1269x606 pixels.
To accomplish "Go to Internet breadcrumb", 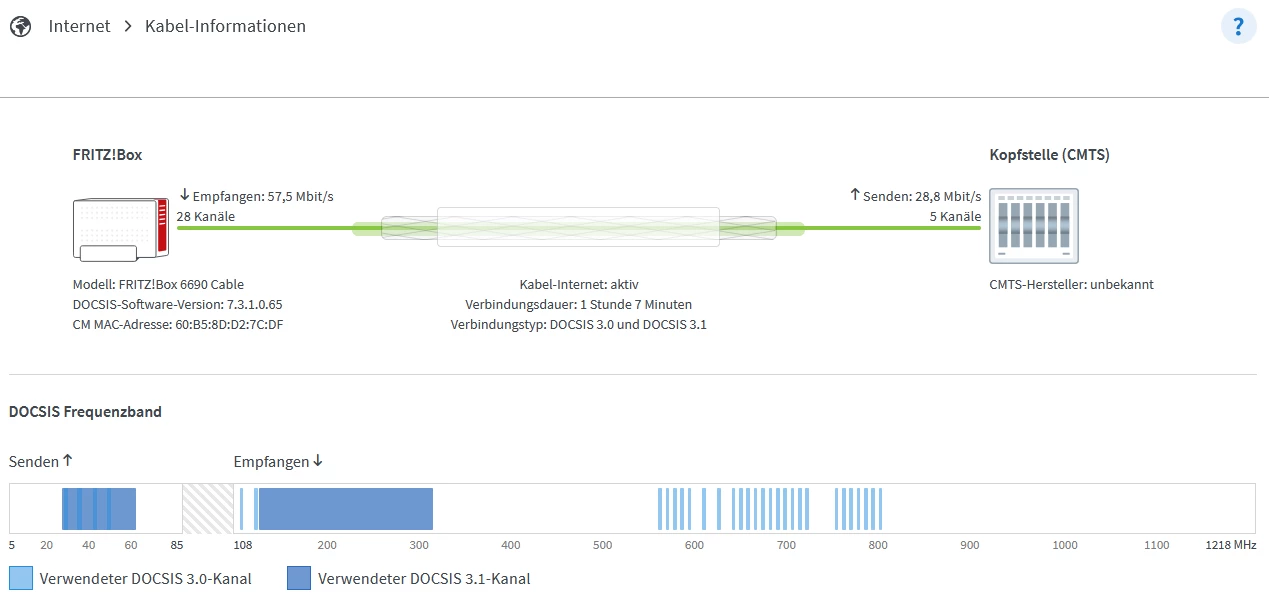I will pyautogui.click(x=79, y=26).
